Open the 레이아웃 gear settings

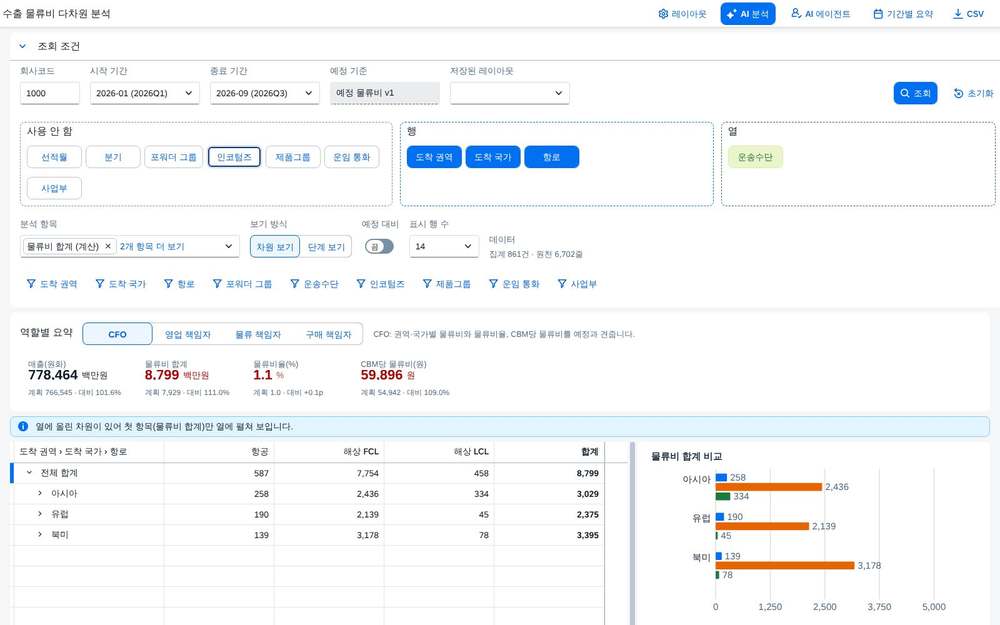pos(682,14)
